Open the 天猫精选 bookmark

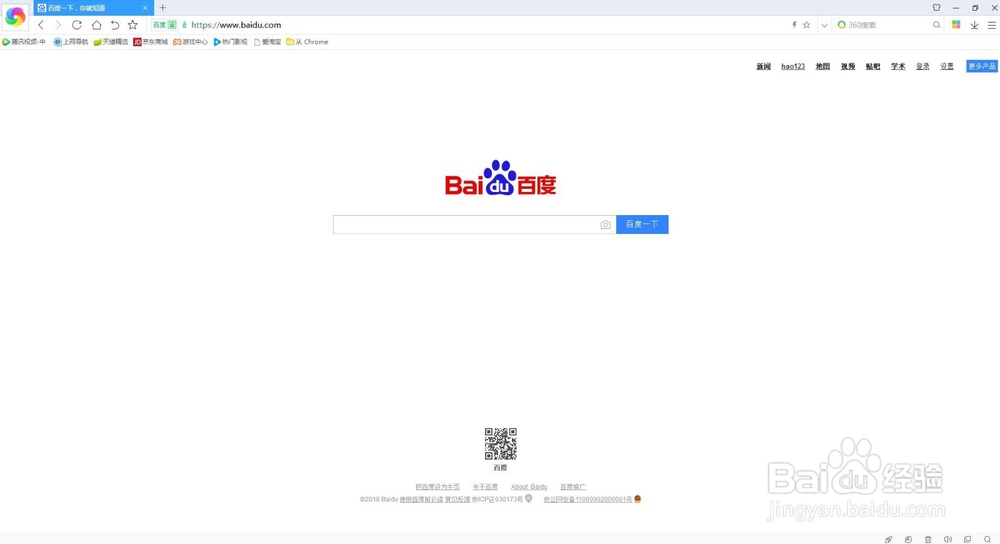point(111,41)
